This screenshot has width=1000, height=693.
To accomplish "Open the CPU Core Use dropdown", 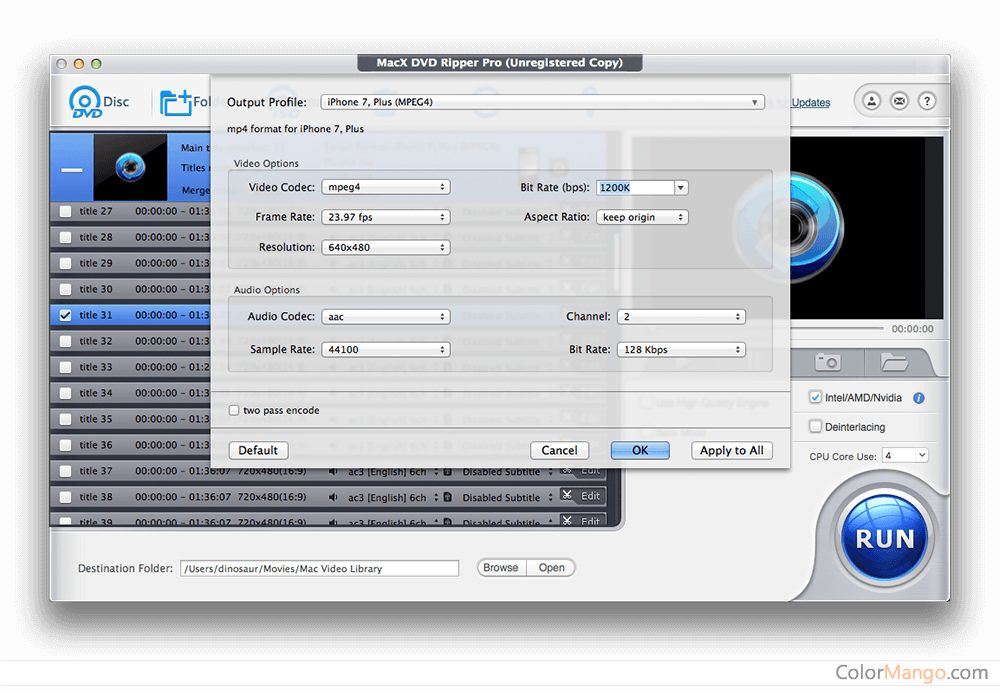I will [x=905, y=455].
